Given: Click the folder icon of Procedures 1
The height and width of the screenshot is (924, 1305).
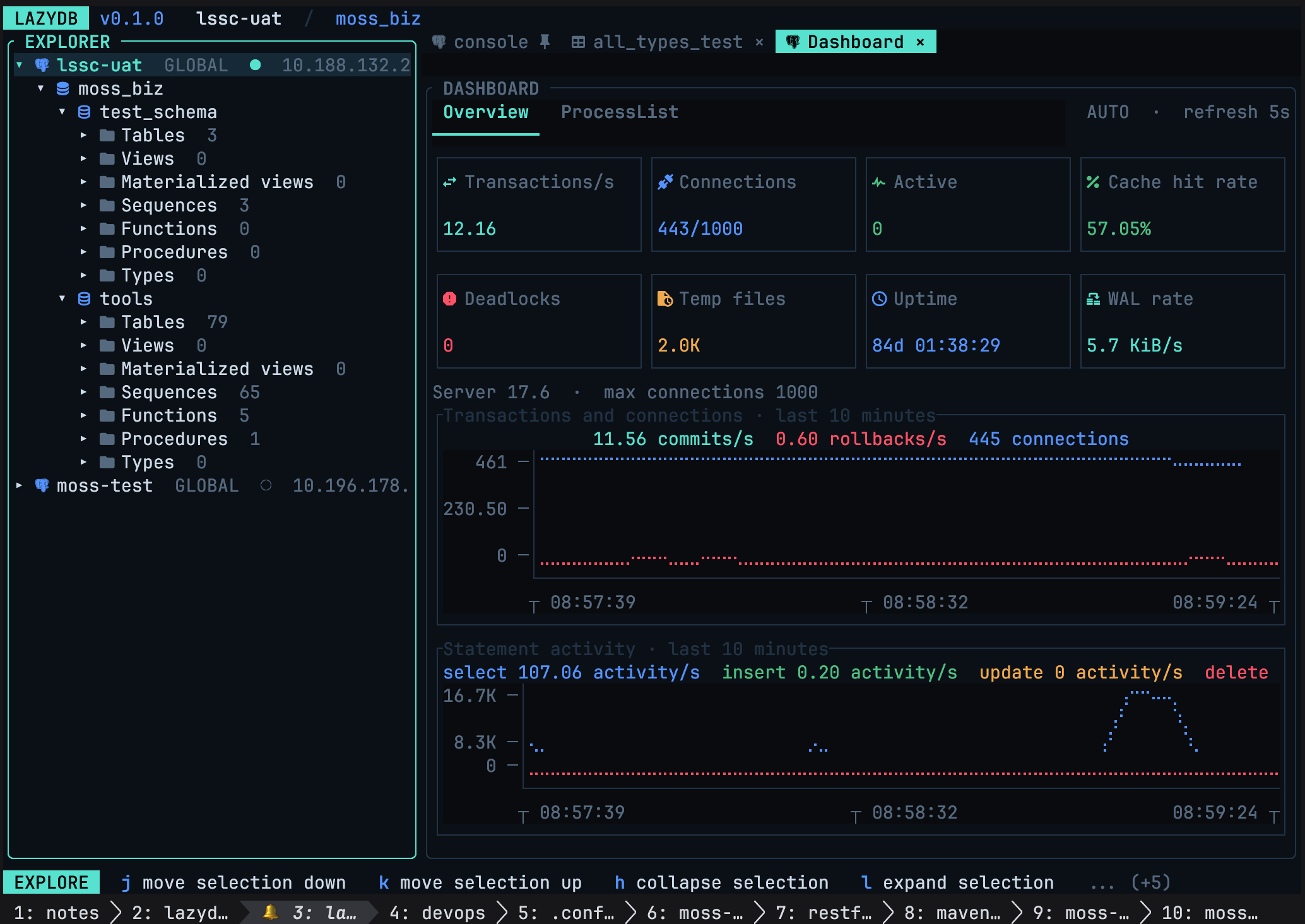Looking at the screenshot, I should [107, 439].
